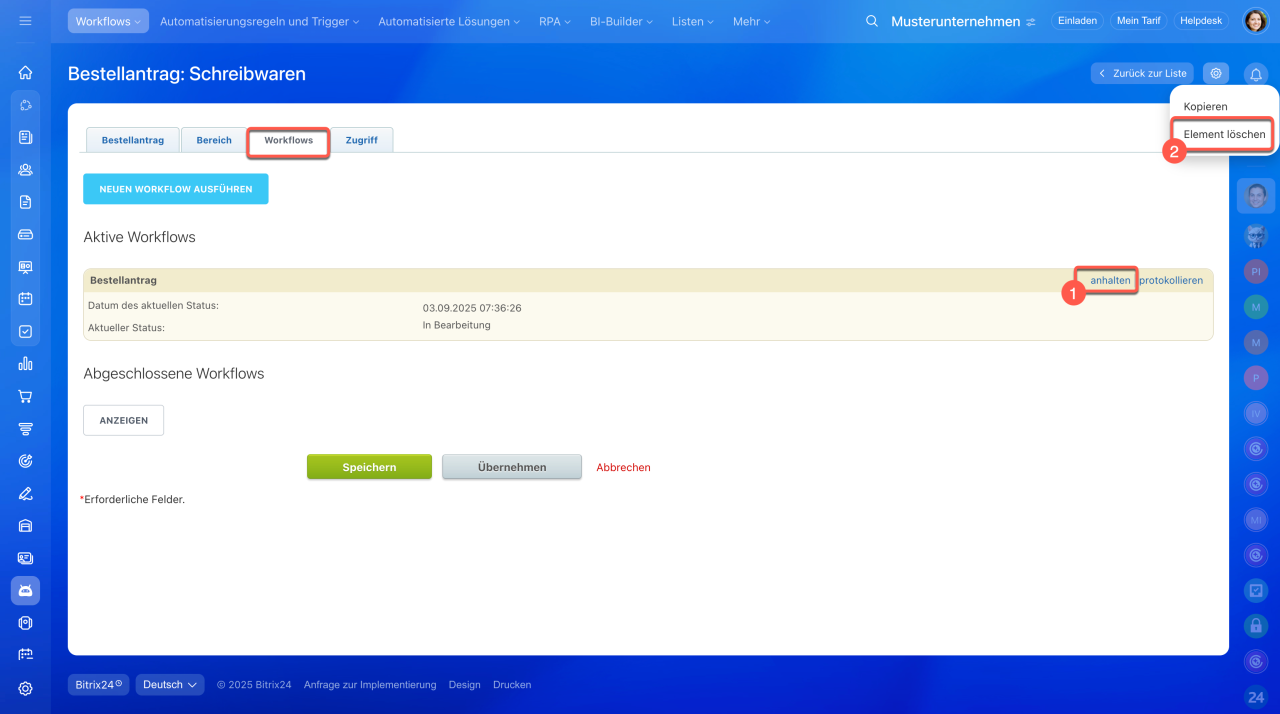Open the Workflows dropdown in top menu

click(109, 21)
